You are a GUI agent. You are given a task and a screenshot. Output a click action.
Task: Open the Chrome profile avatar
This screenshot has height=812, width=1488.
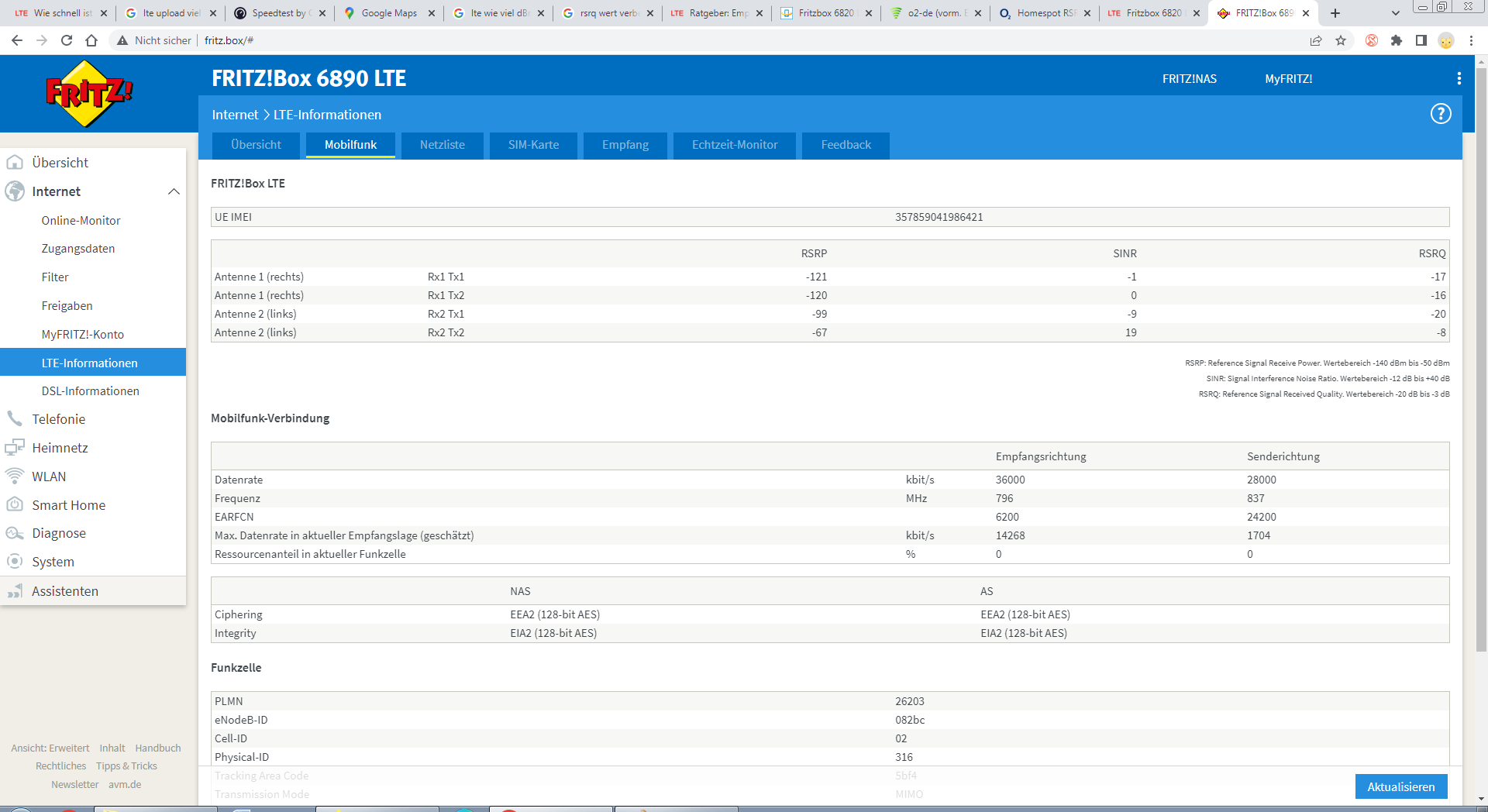pyautogui.click(x=1446, y=40)
